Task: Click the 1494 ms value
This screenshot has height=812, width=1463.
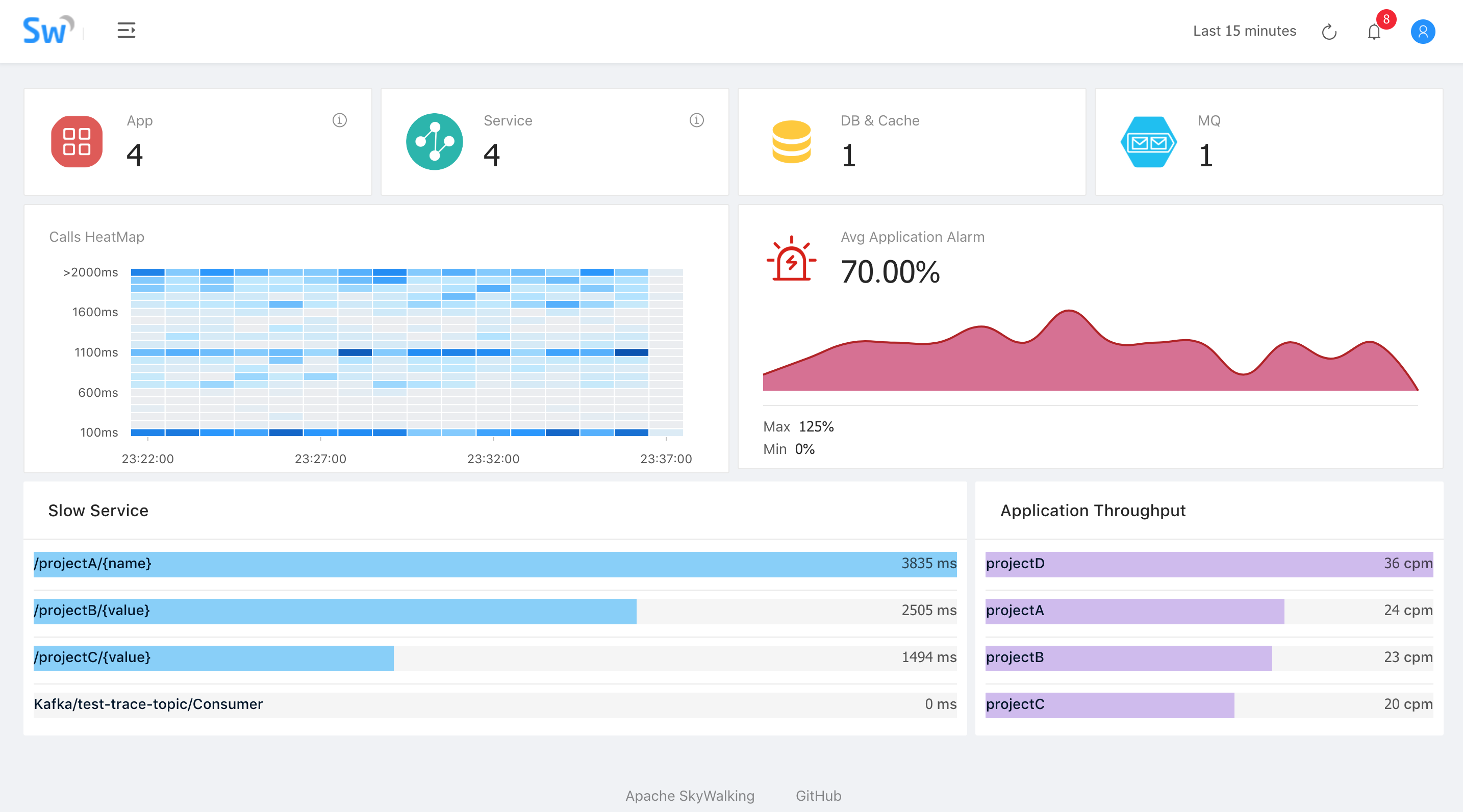Action: (928, 657)
